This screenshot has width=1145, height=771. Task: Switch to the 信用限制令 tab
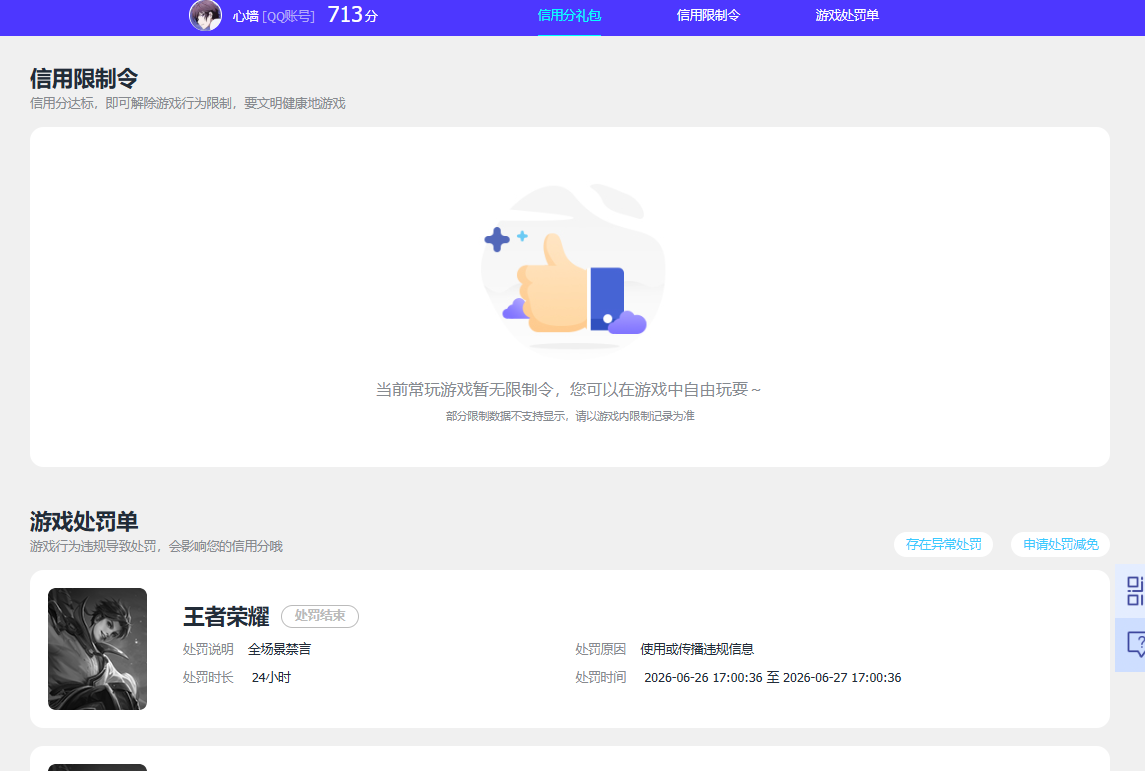[x=708, y=15]
